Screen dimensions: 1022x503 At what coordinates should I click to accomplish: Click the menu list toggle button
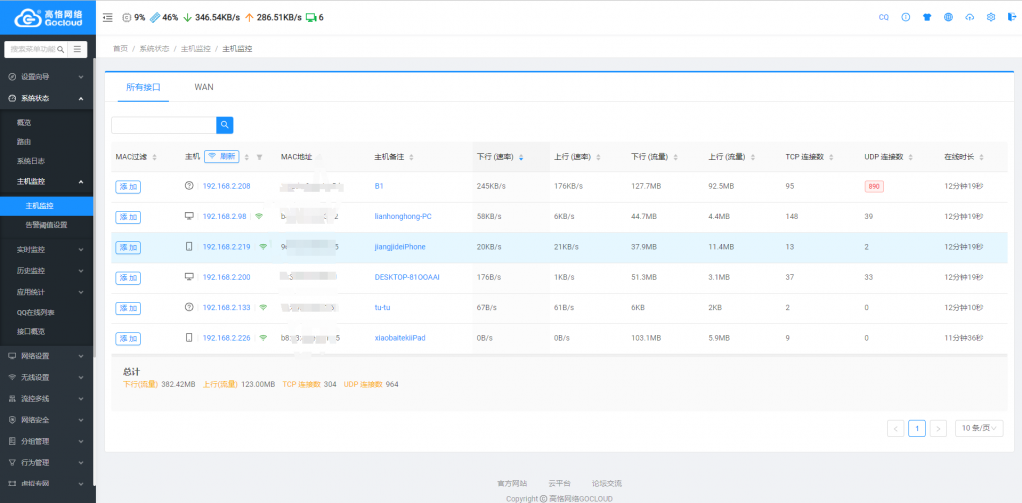(77, 49)
